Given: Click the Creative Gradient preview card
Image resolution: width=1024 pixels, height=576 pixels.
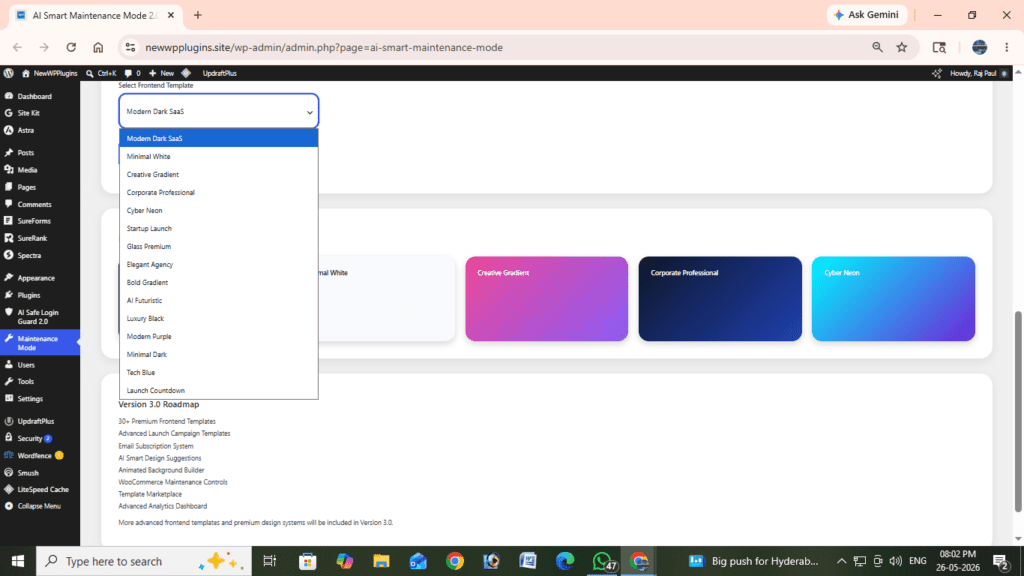Looking at the screenshot, I should tap(547, 298).
